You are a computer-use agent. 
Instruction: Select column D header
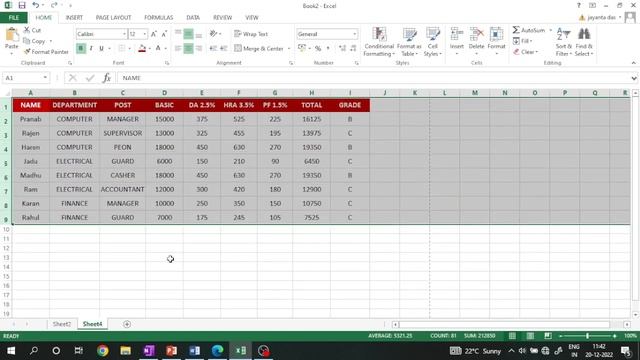click(x=164, y=93)
